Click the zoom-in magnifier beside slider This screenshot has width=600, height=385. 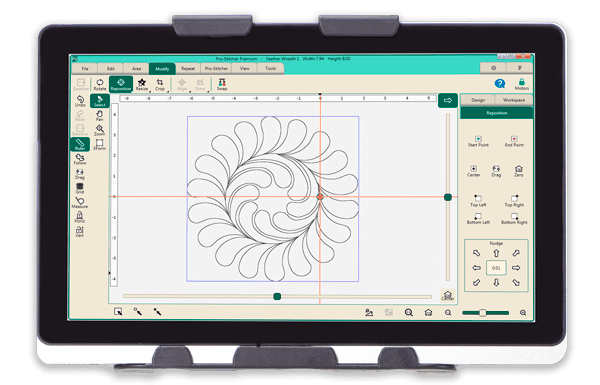click(x=523, y=313)
